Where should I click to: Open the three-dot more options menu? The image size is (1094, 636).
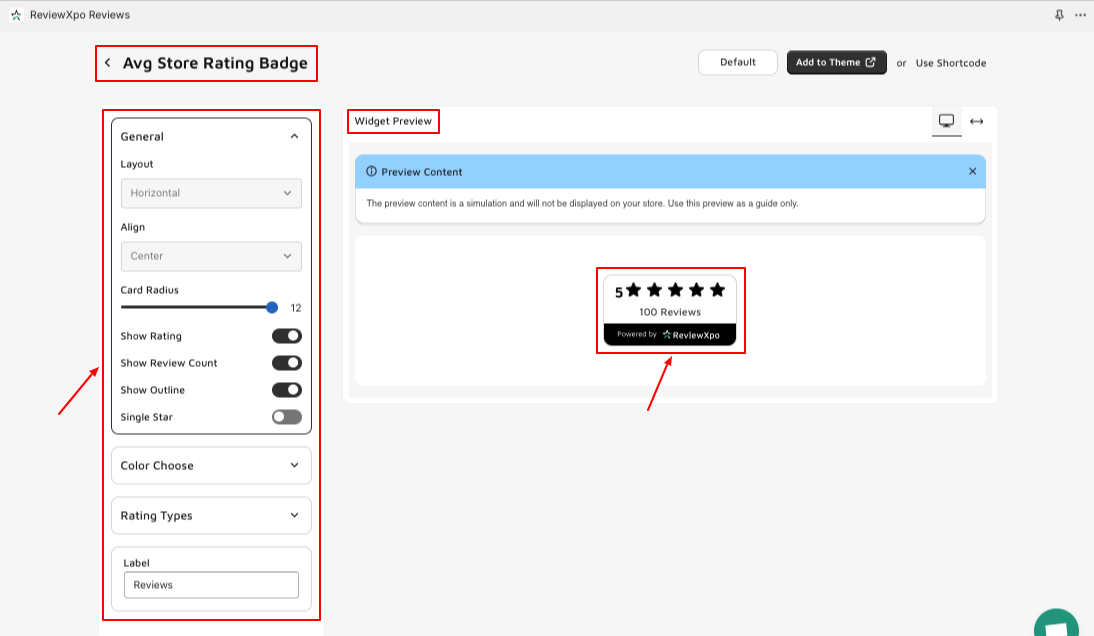(1080, 15)
